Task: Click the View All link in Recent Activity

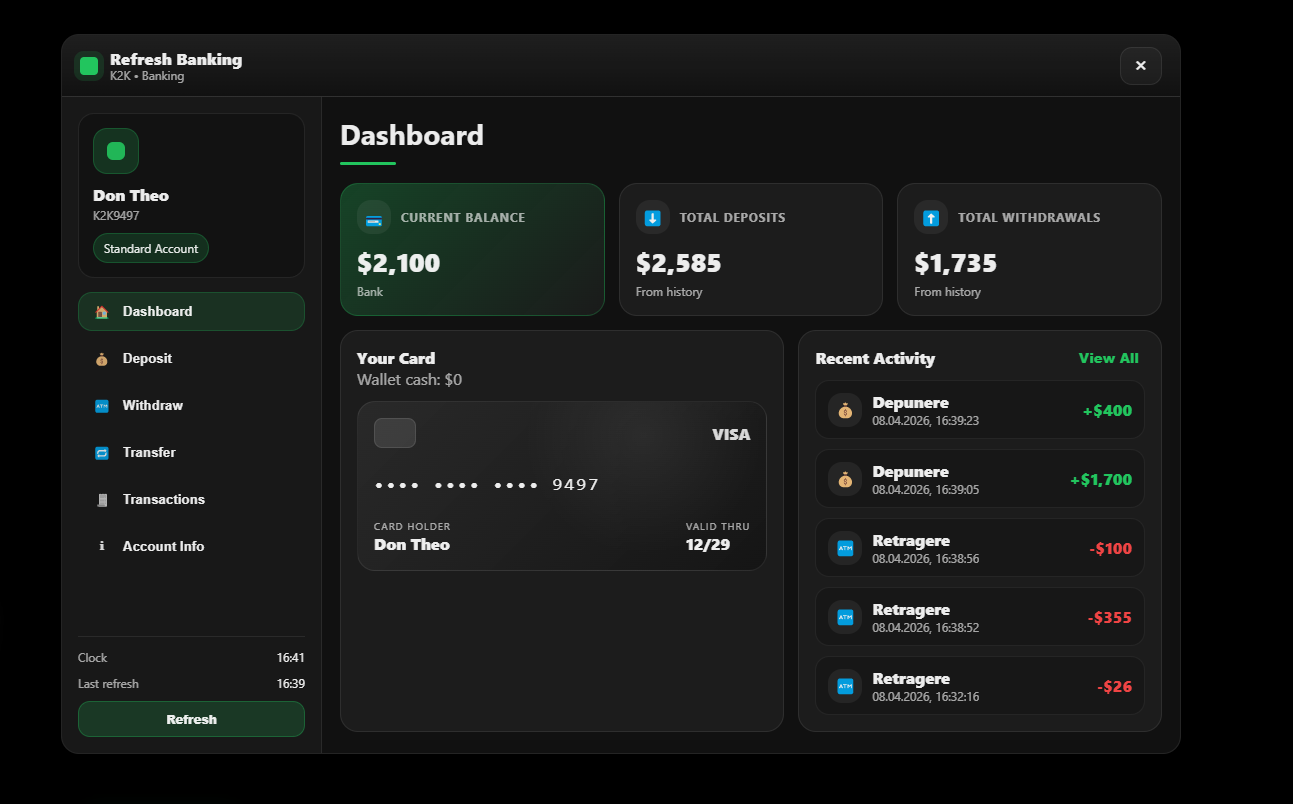Action: [x=1108, y=359]
